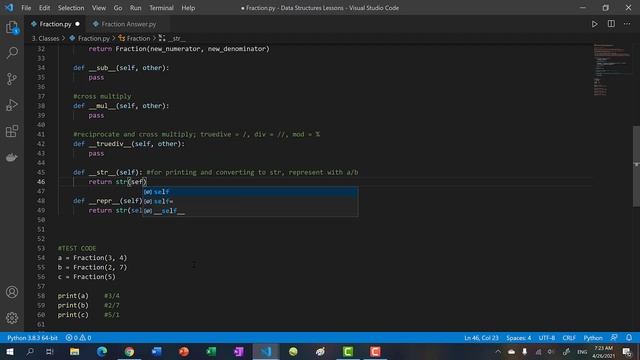Open the Run menu
This screenshot has height=360, width=640.
coord(136,8)
